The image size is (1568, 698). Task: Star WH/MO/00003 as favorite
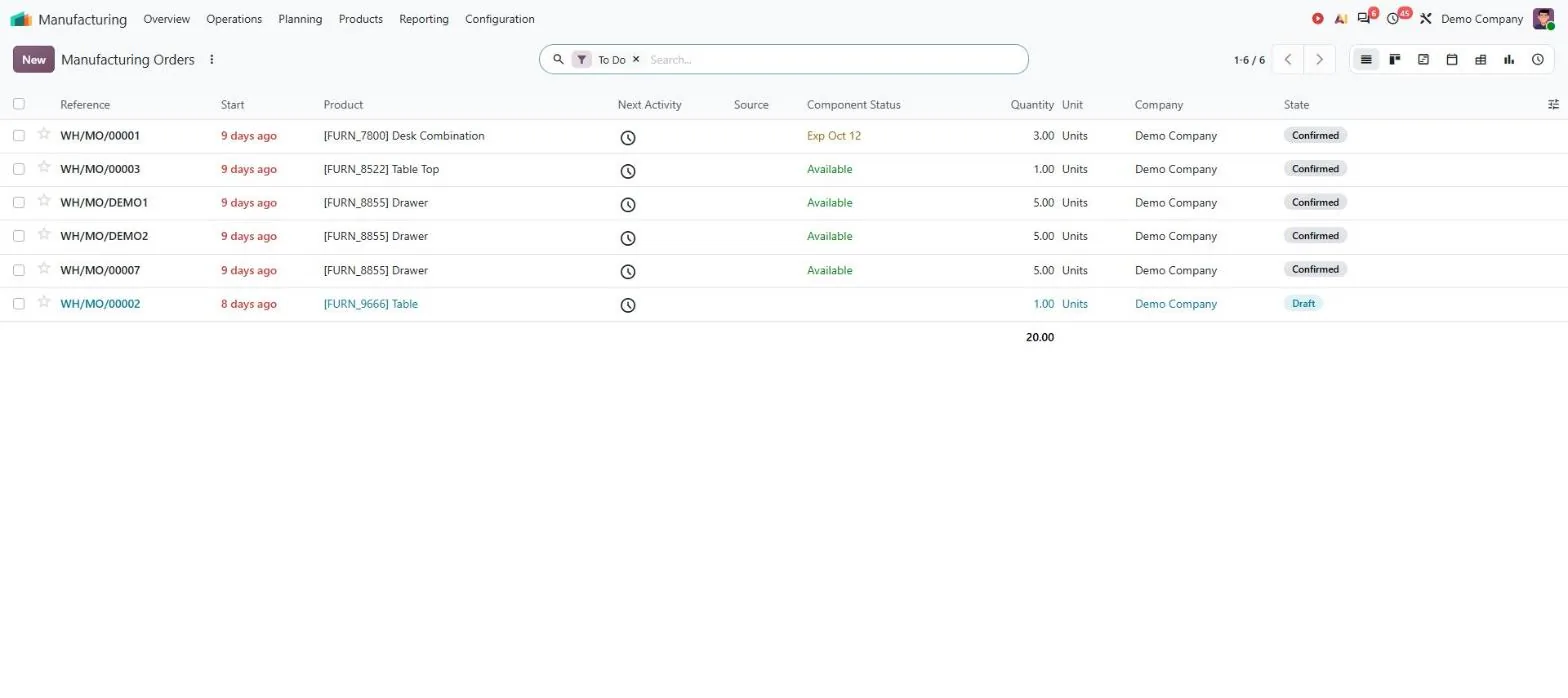tap(44, 167)
